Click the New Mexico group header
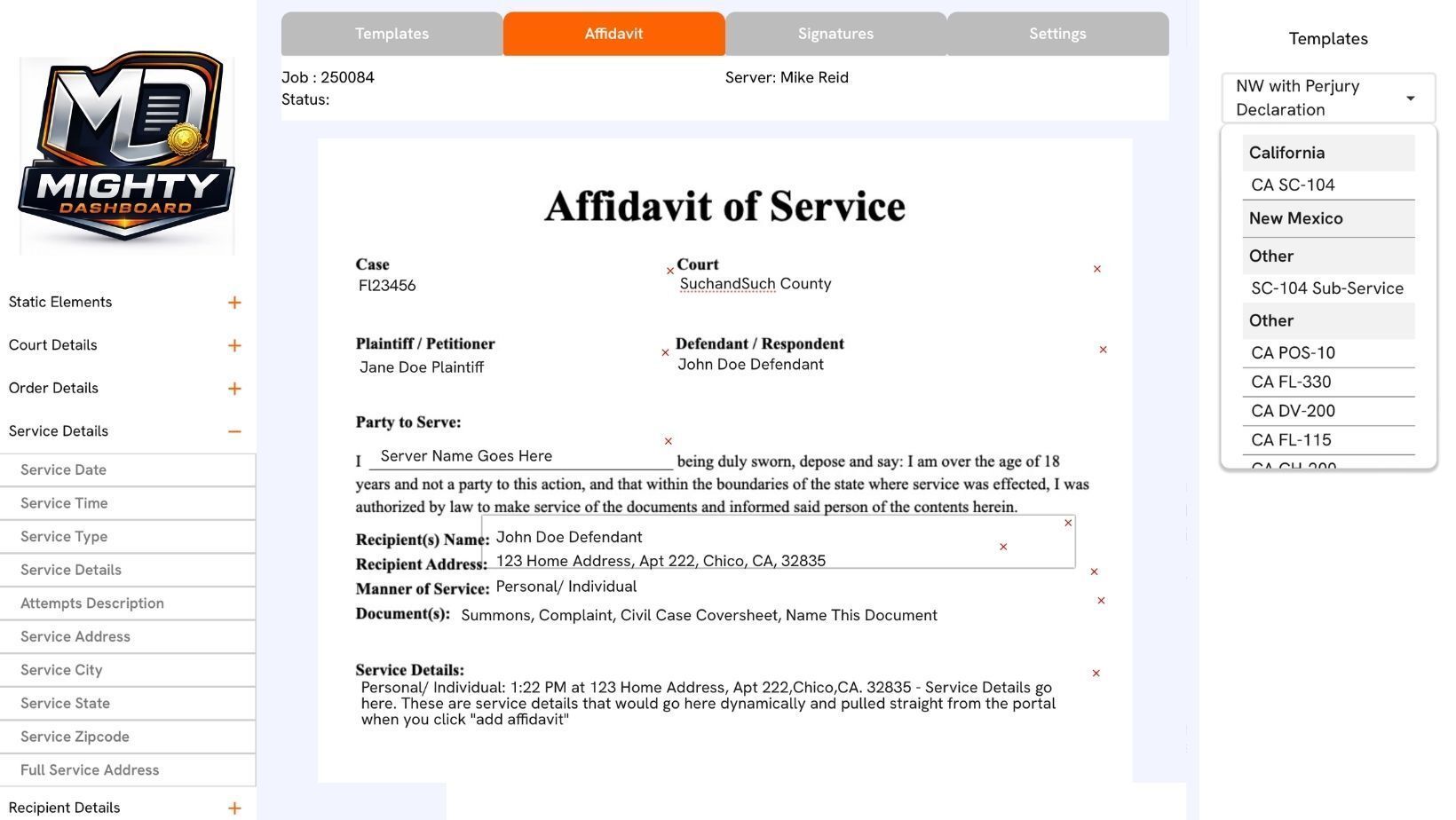 1328,218
